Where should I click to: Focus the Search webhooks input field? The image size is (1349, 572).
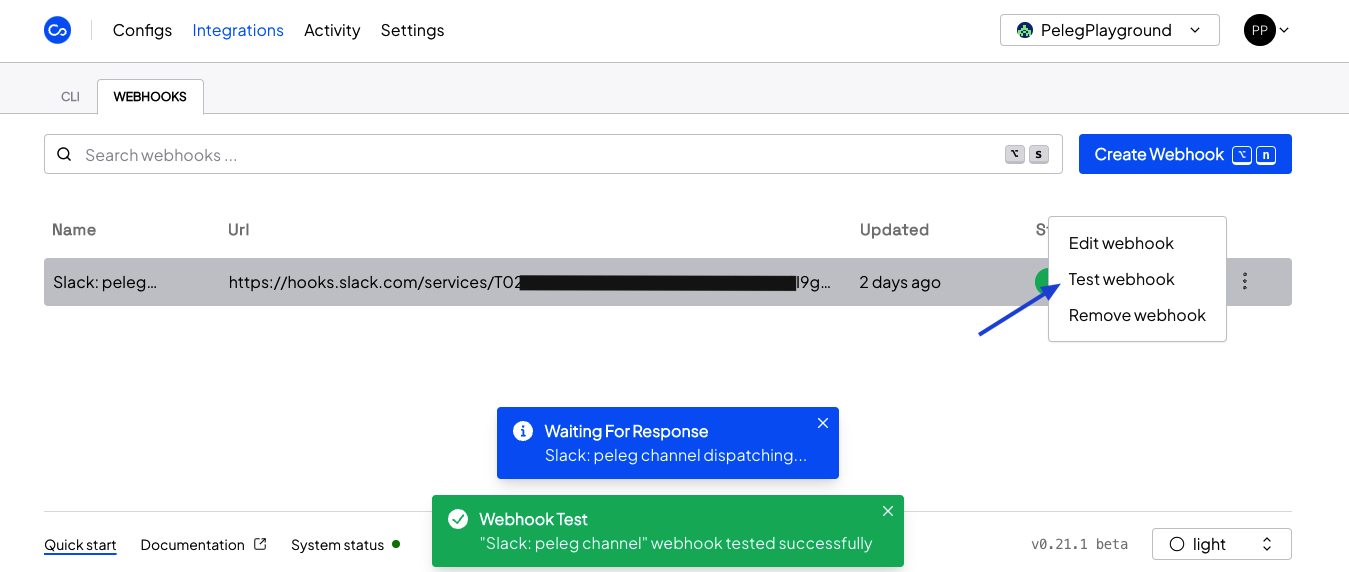point(540,155)
